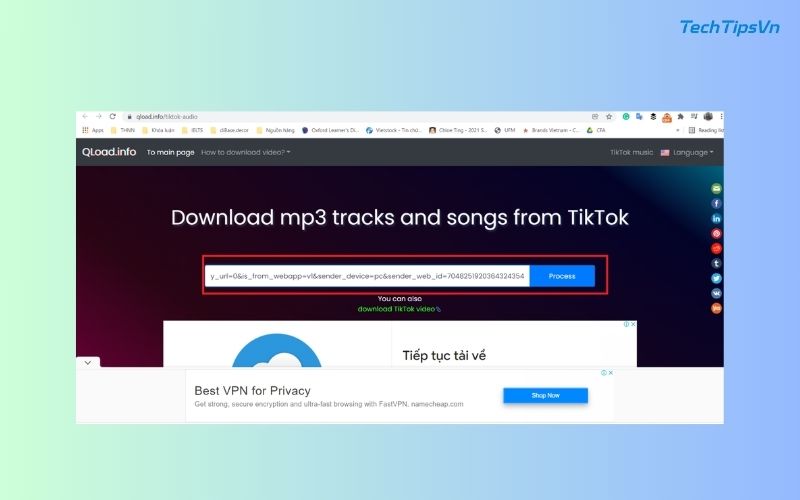The image size is (800, 500).
Task: Go to 'To main page' nav item
Action: [x=170, y=152]
